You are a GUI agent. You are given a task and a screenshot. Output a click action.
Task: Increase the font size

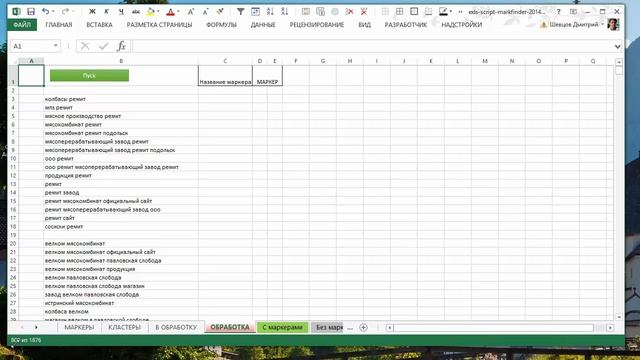click(x=191, y=12)
